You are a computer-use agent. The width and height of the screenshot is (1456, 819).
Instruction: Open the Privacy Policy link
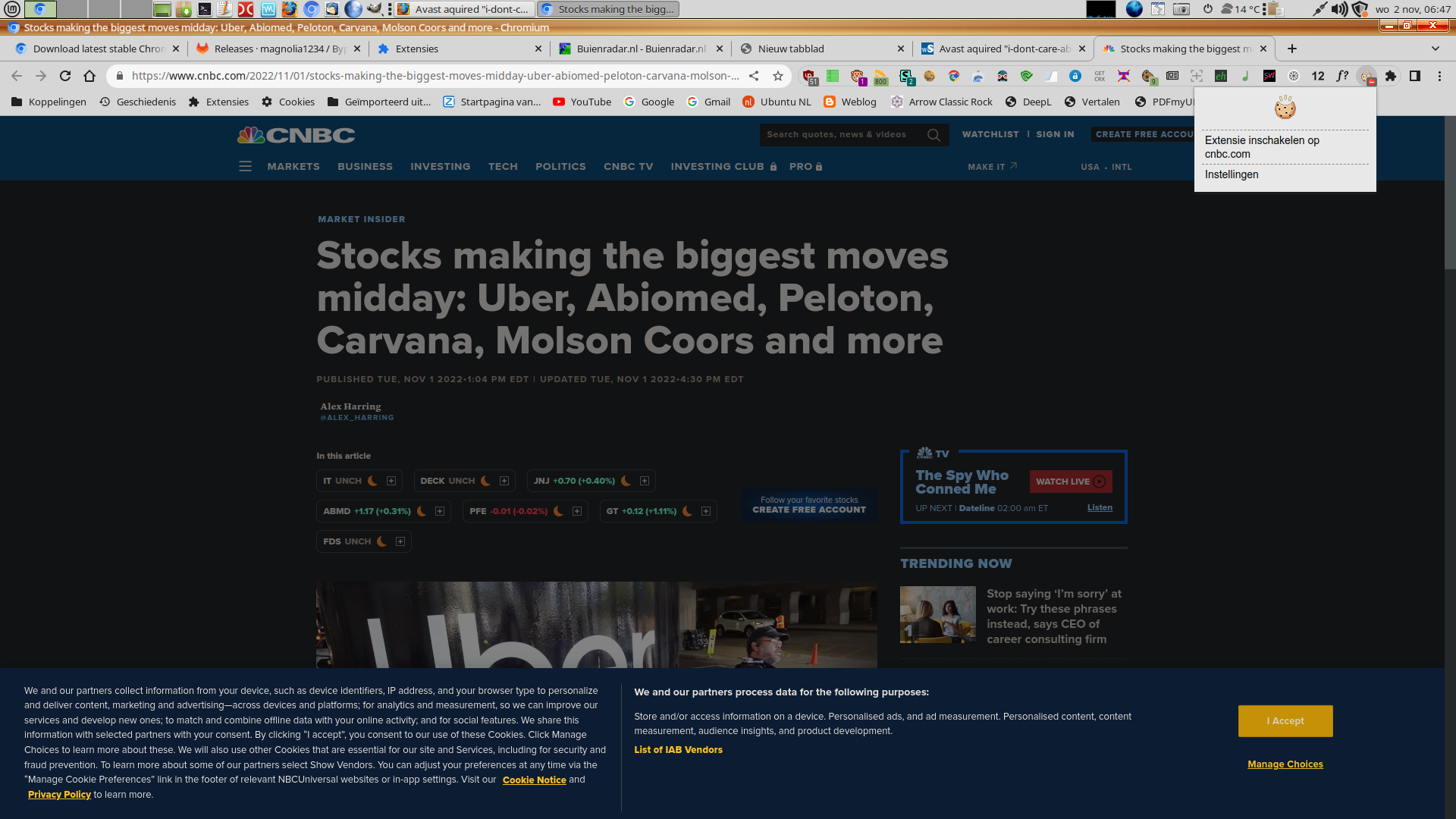(x=59, y=795)
